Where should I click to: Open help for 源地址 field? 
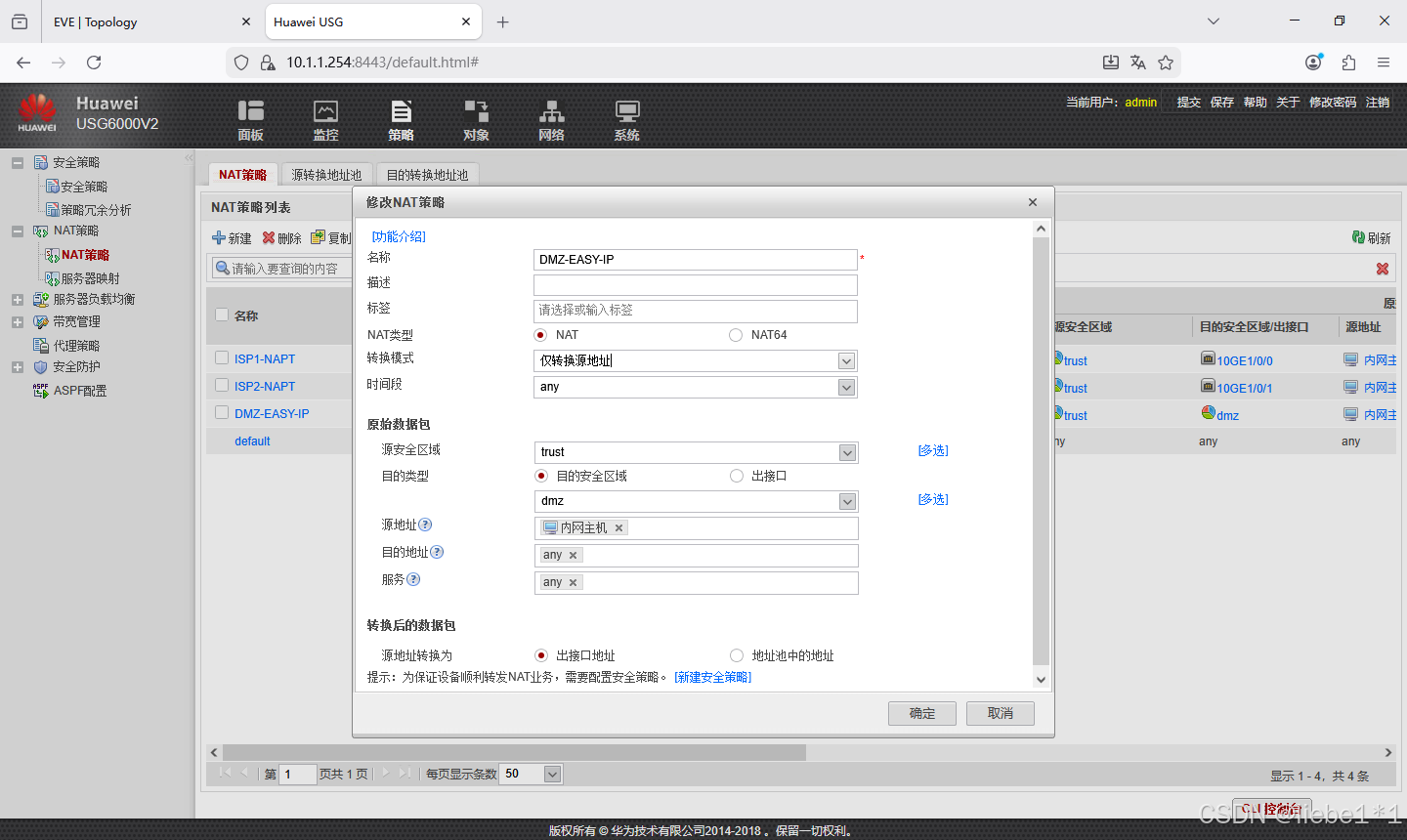[426, 525]
